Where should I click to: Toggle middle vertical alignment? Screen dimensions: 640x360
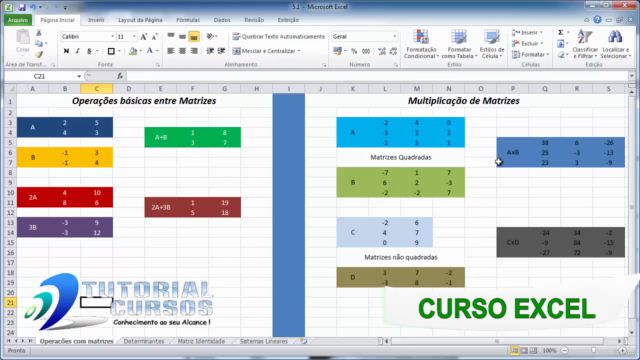[182, 37]
